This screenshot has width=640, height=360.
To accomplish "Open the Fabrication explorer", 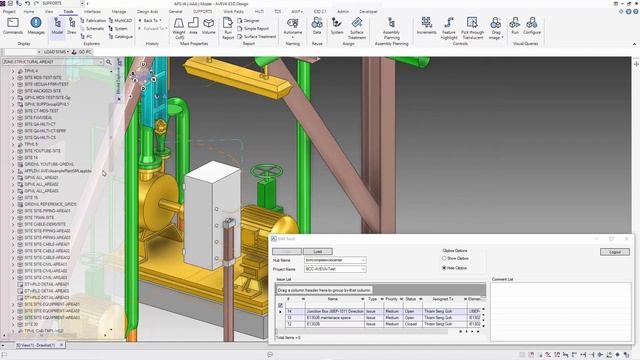I will [x=93, y=20].
